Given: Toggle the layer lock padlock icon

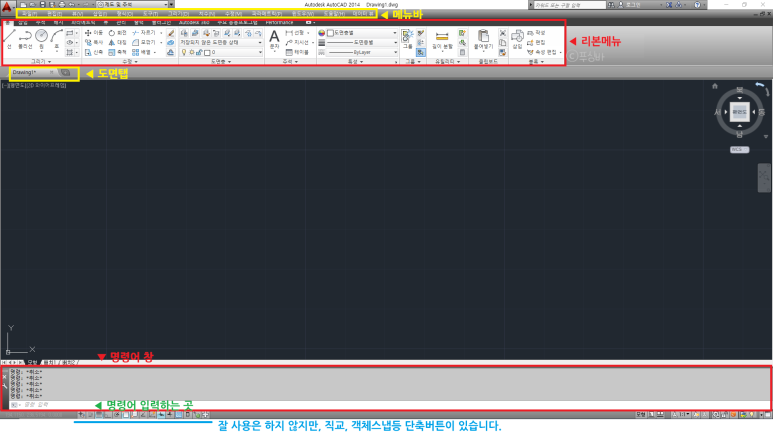Looking at the screenshot, I should click(199, 52).
